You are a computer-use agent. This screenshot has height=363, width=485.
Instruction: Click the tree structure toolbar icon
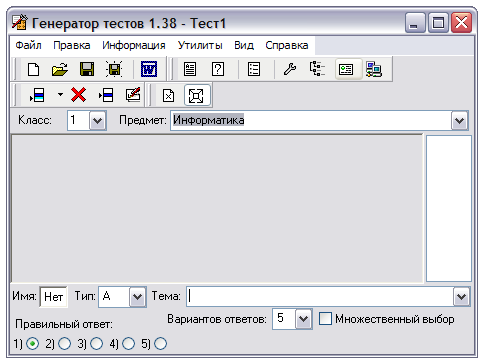pos(317,69)
